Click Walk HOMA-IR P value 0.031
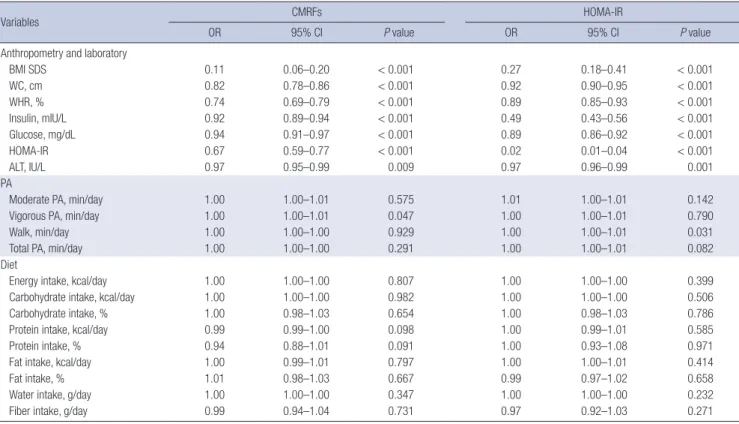This screenshot has width=739, height=424. [x=700, y=232]
